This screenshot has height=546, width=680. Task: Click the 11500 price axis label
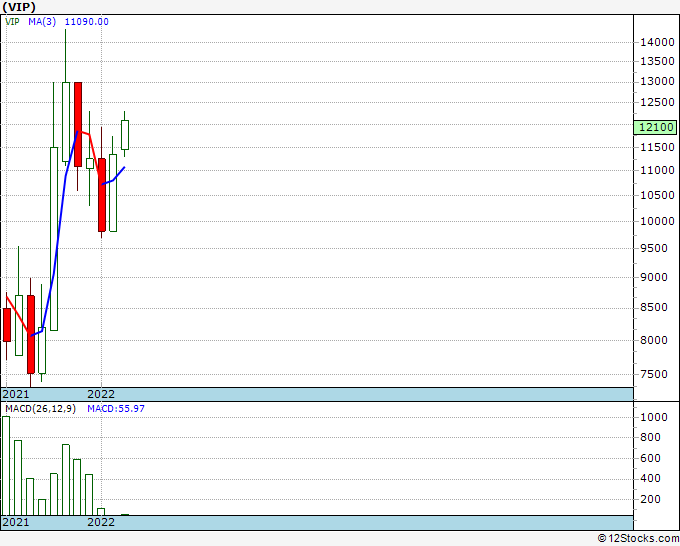tap(657, 147)
